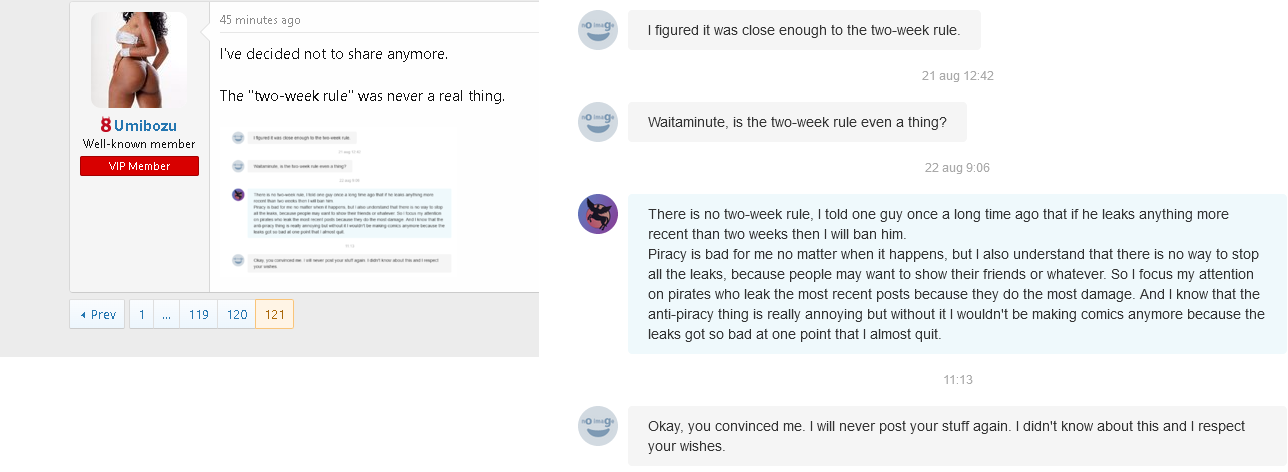Click avatar beside 'Okay, you convinced me'
1288x472 pixels.
[598, 426]
